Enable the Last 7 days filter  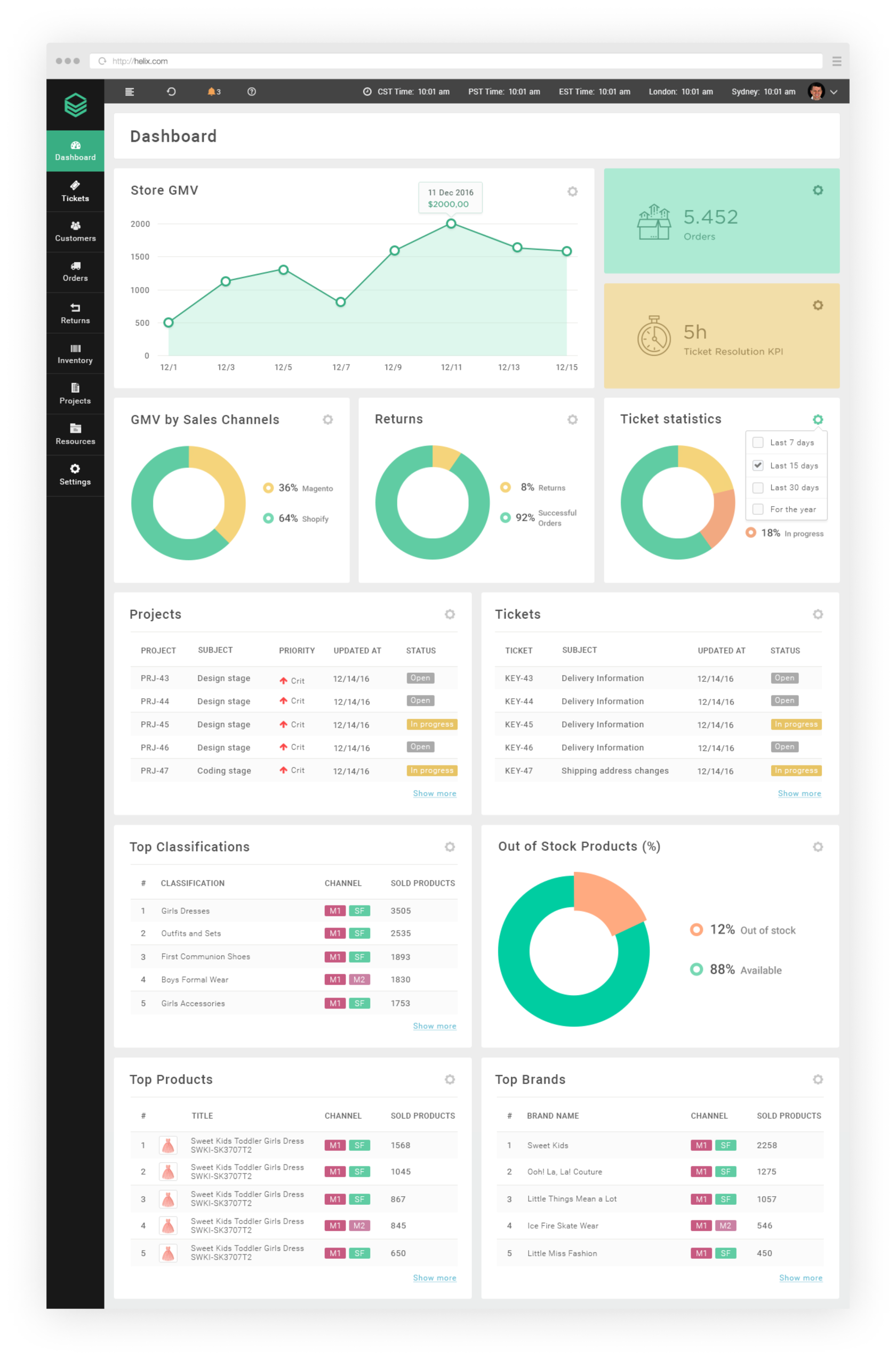pyautogui.click(x=758, y=442)
